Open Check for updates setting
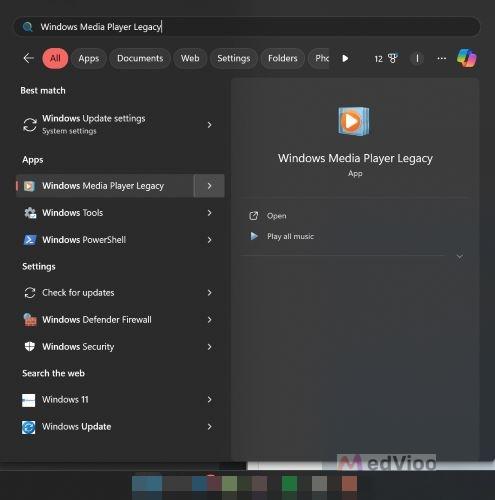This screenshot has width=495, height=500. click(120, 293)
